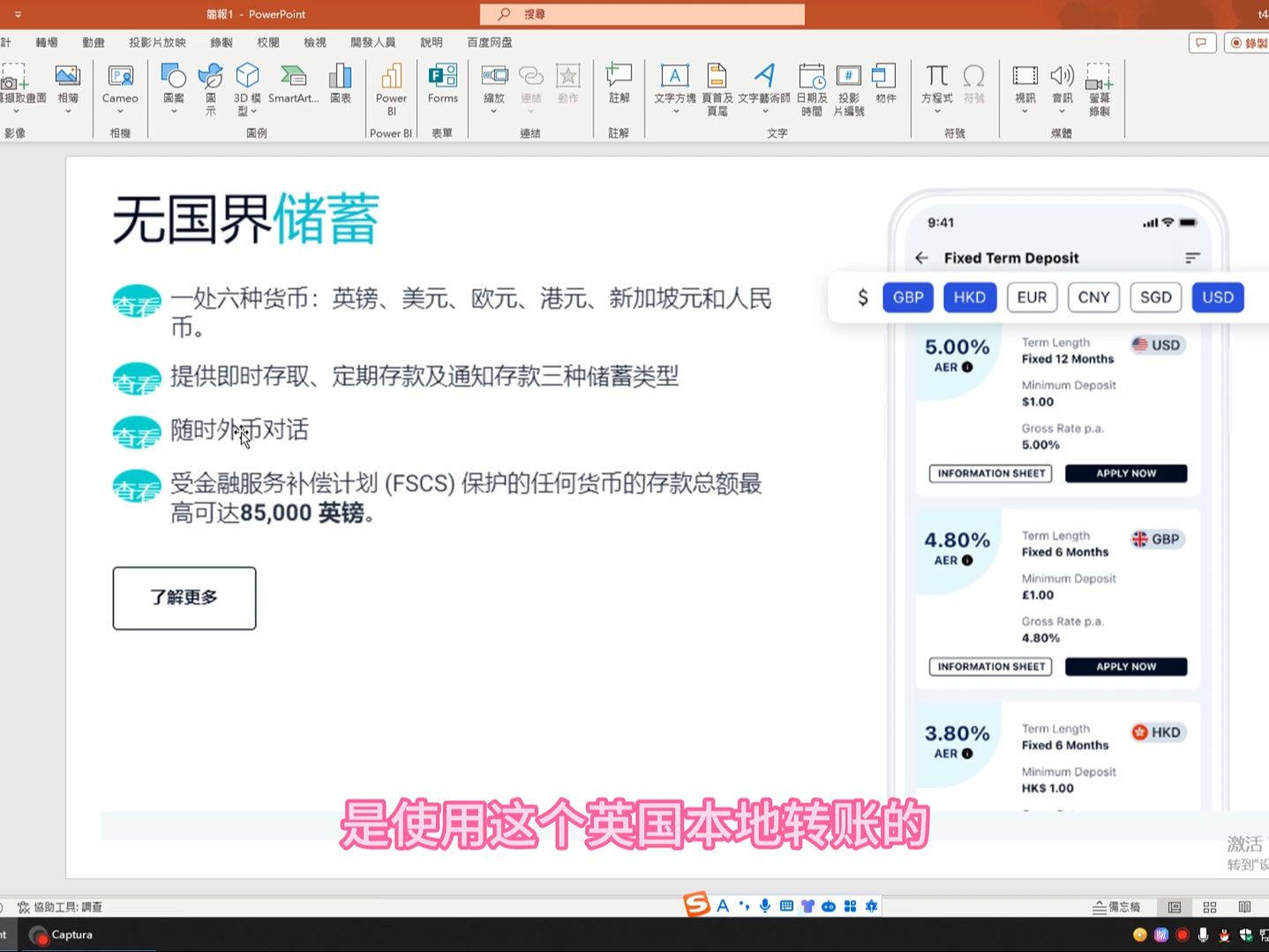Insert a SmartArt graphic

pyautogui.click(x=293, y=84)
